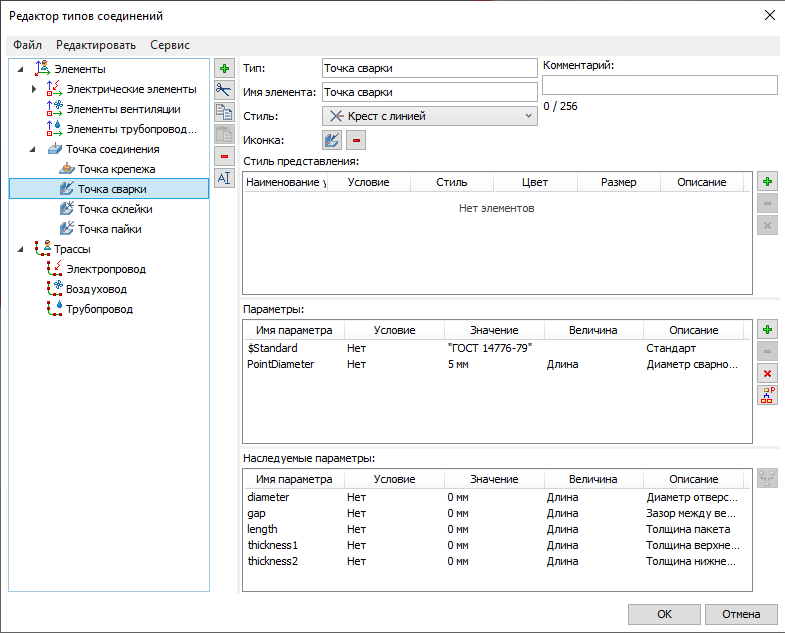Click the rename text-cursor icon
785x633 pixels.
(224, 178)
